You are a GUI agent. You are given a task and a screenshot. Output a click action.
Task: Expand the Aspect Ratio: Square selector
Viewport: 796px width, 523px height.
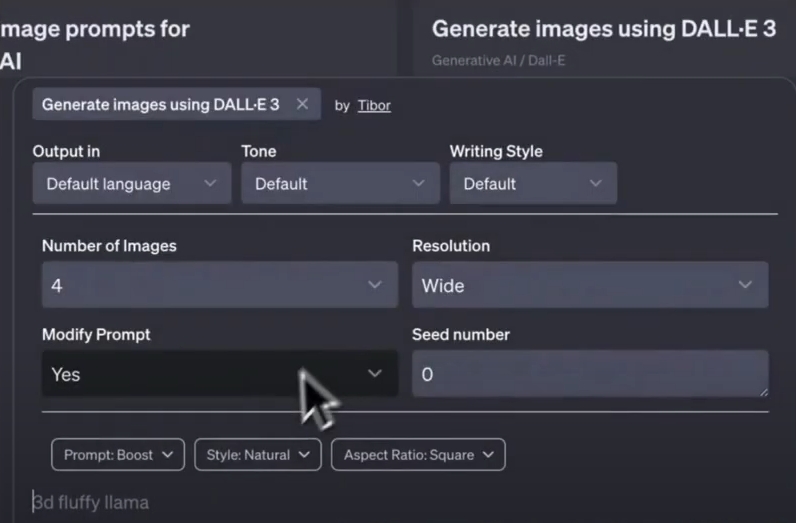pyautogui.click(x=418, y=454)
